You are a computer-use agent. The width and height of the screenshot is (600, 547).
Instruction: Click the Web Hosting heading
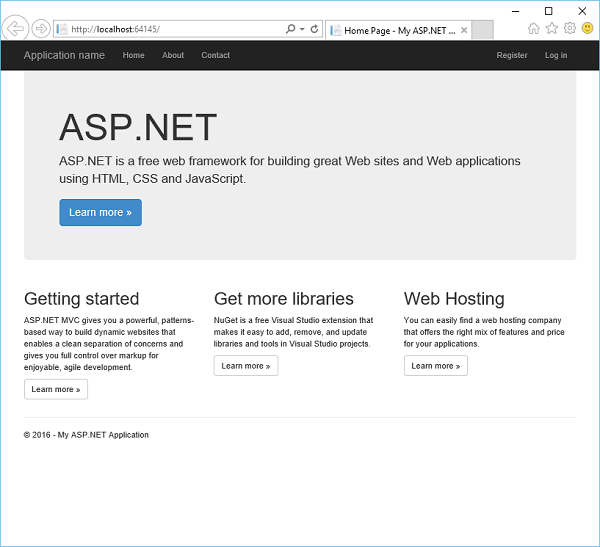click(x=454, y=299)
